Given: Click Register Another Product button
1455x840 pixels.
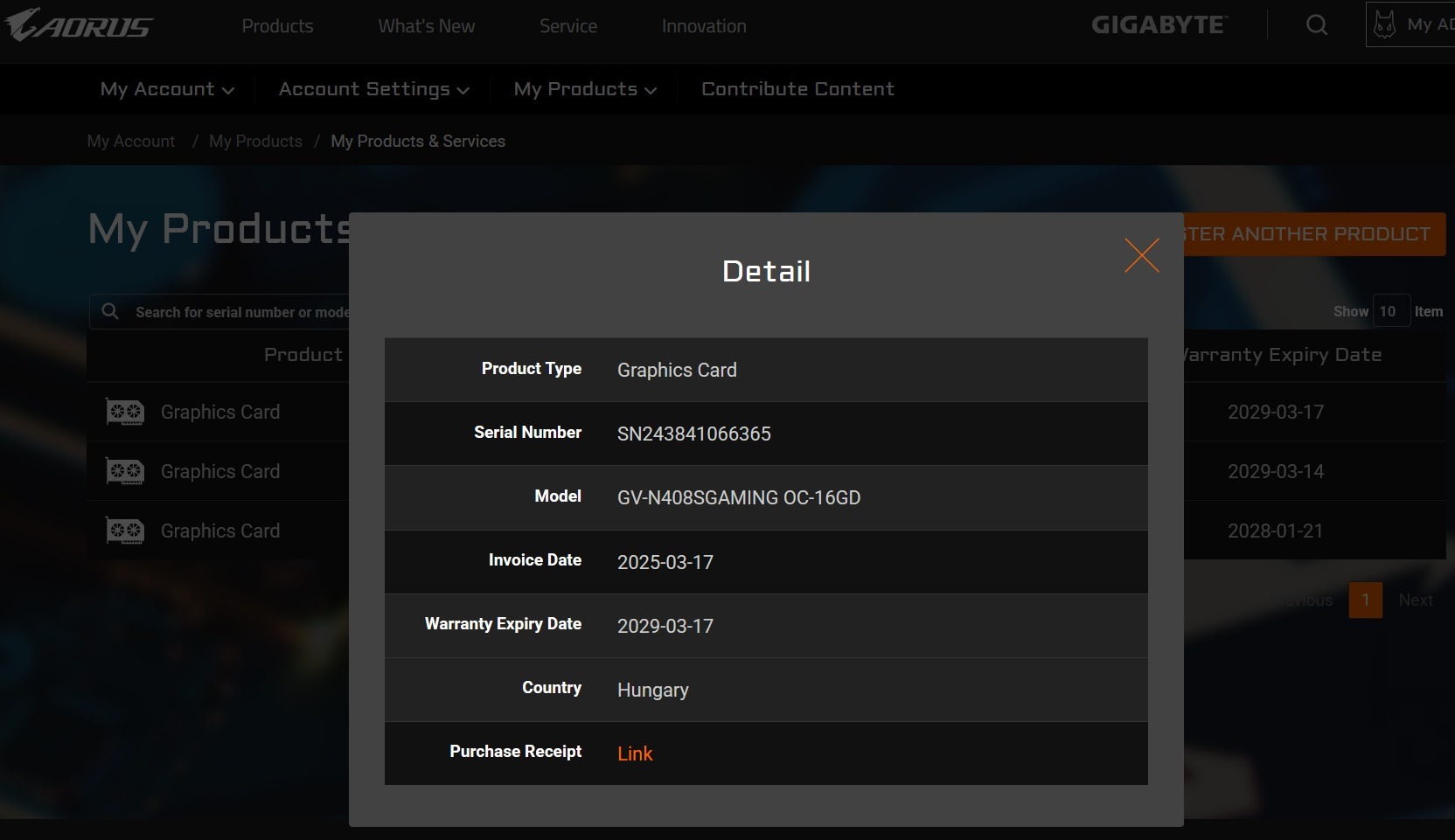Looking at the screenshot, I should [x=1314, y=234].
